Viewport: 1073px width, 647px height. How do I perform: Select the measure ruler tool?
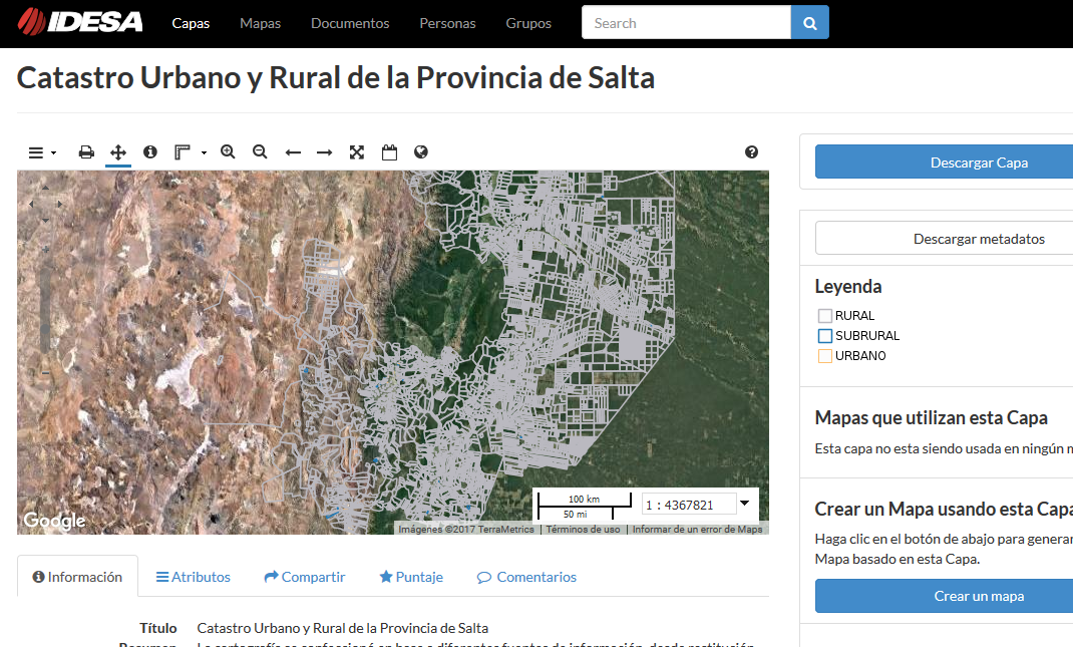pos(181,152)
